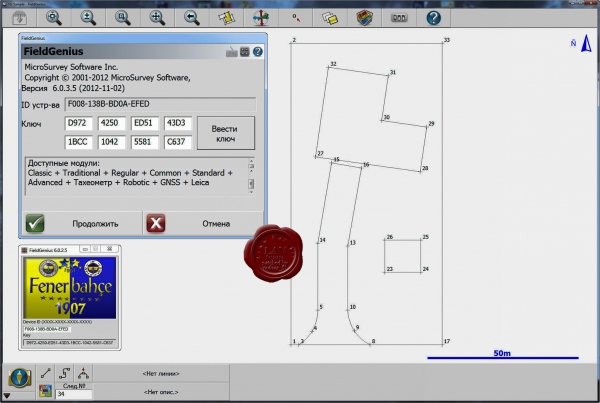600x403 pixels.
Task: Click survey point 14 on the map
Action: pyautogui.click(x=318, y=243)
